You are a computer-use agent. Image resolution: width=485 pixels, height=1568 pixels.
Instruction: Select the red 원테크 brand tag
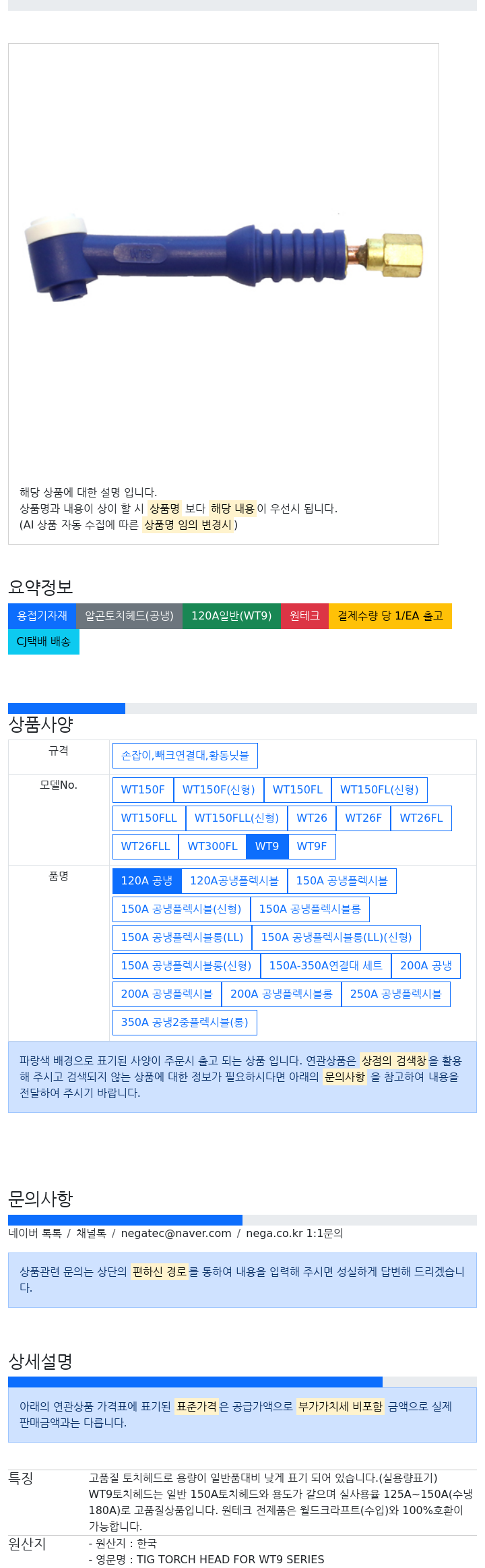(x=304, y=615)
